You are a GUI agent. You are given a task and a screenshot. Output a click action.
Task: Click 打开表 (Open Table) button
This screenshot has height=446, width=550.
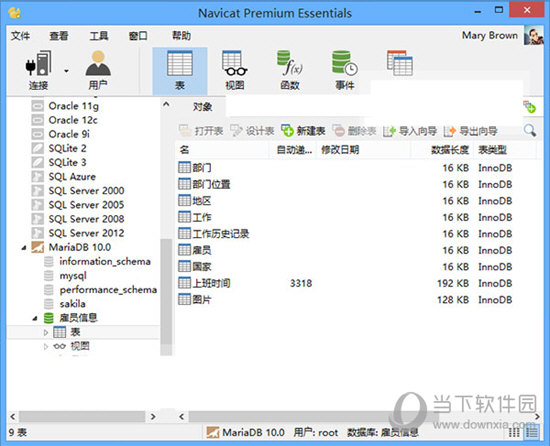coord(201,131)
